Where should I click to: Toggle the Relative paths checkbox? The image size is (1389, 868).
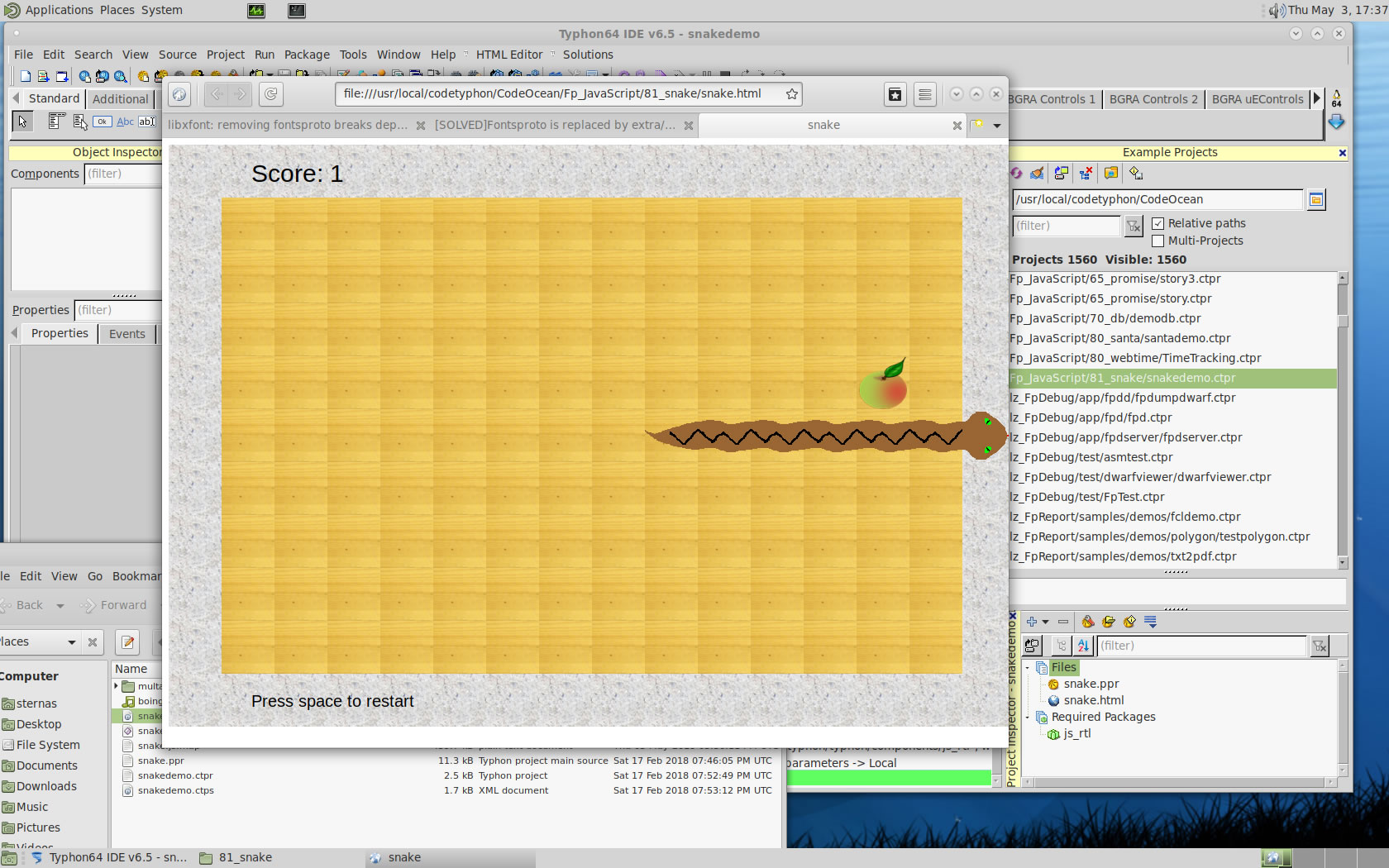[1157, 223]
